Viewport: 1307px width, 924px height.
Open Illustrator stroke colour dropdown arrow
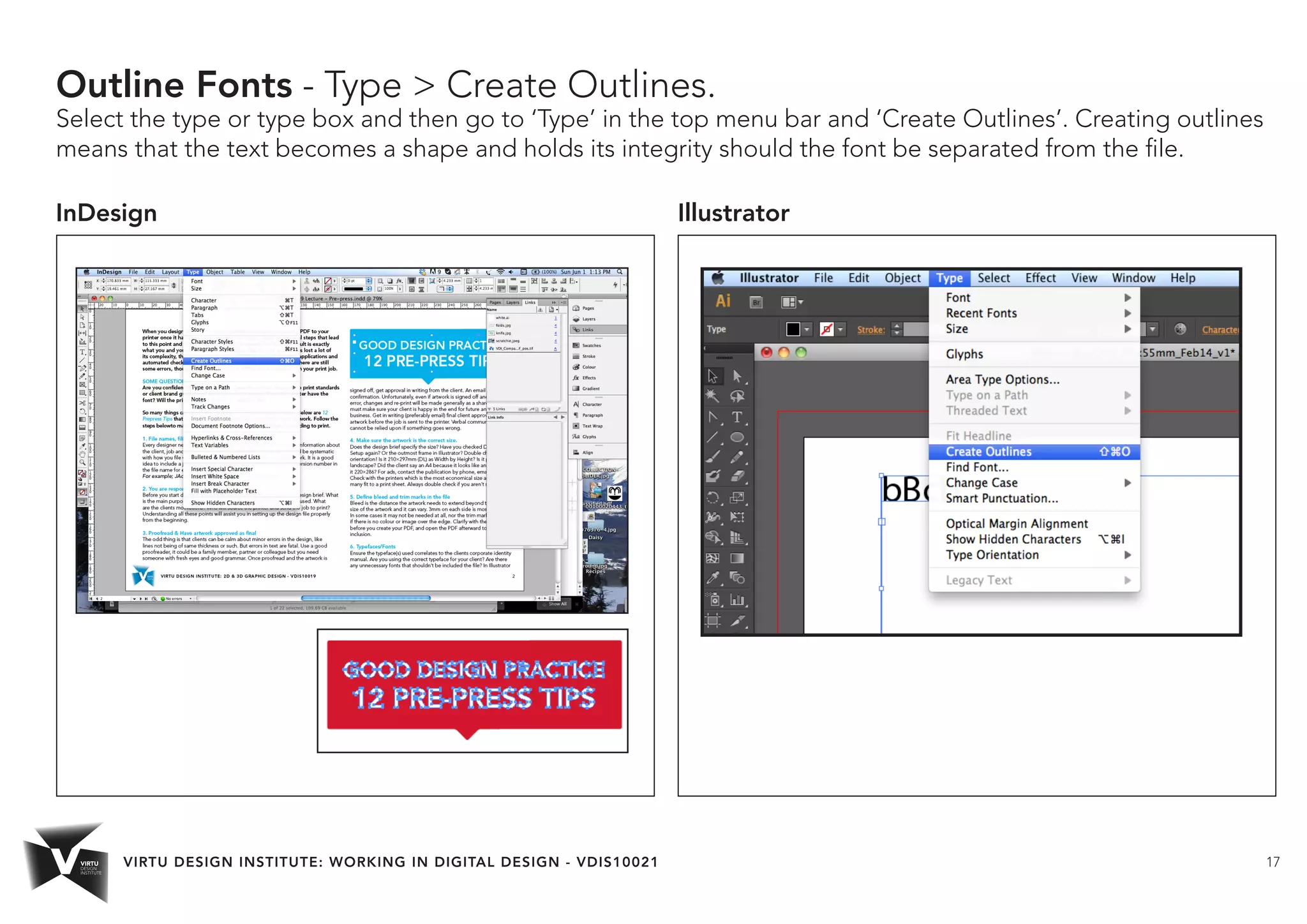(840, 329)
